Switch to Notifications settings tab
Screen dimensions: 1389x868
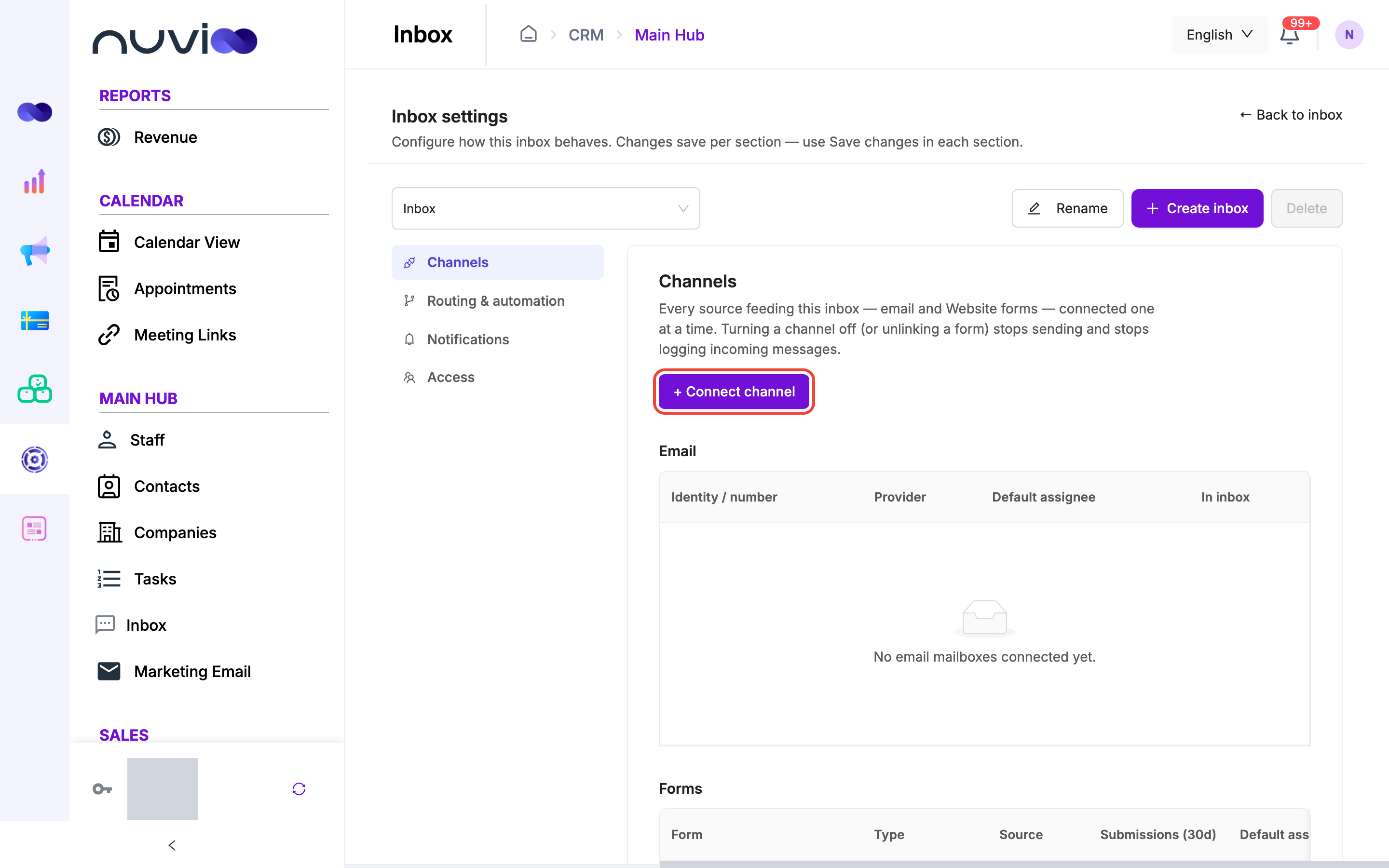(x=497, y=339)
